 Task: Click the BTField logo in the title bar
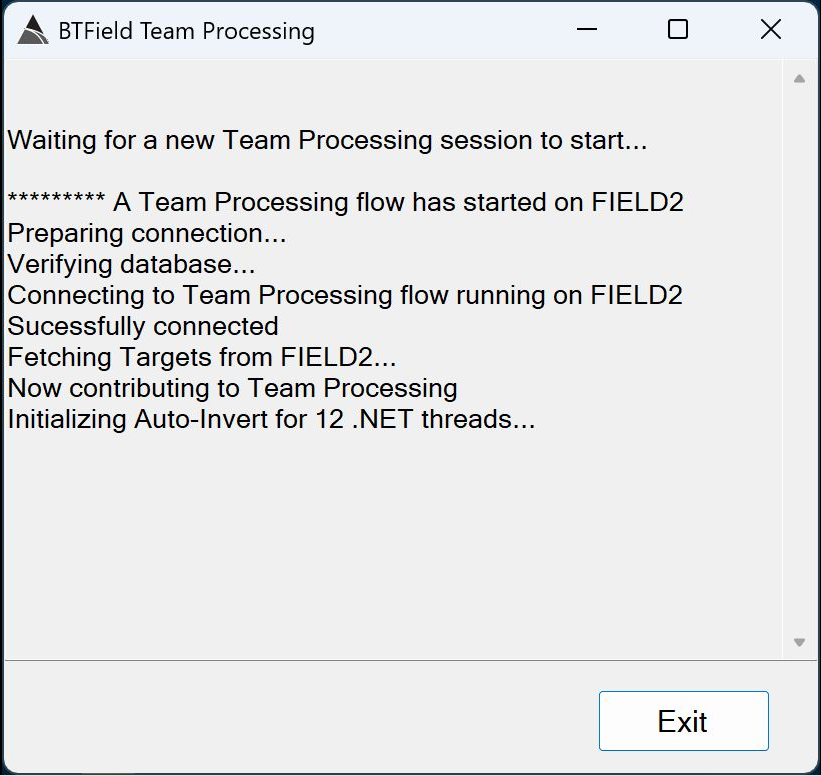pyautogui.click(x=33, y=31)
